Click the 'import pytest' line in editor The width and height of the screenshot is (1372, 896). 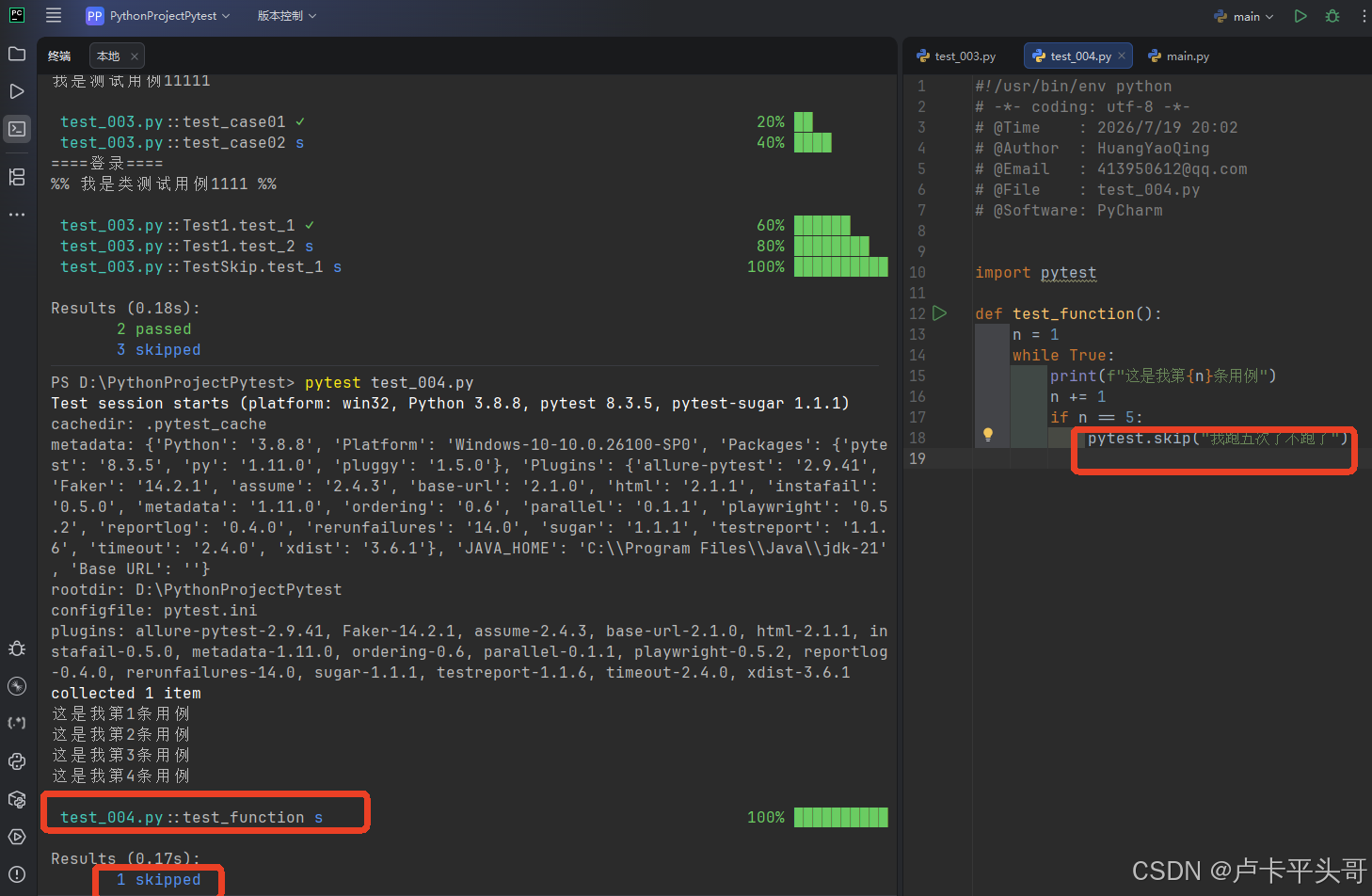(x=1035, y=273)
